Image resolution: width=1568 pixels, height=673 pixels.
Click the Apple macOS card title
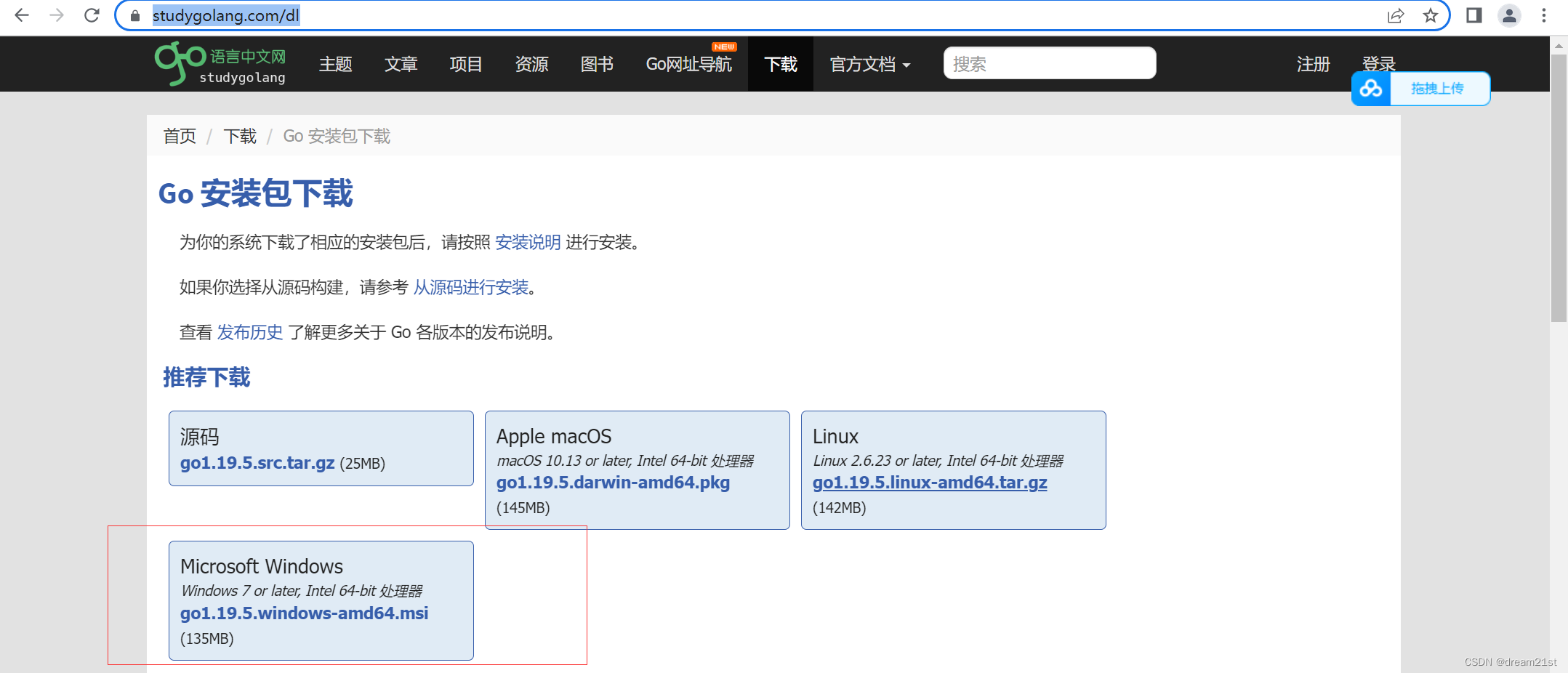click(554, 436)
